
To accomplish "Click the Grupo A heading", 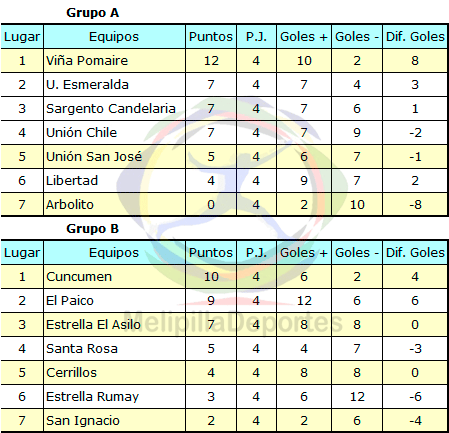I will click(92, 13).
